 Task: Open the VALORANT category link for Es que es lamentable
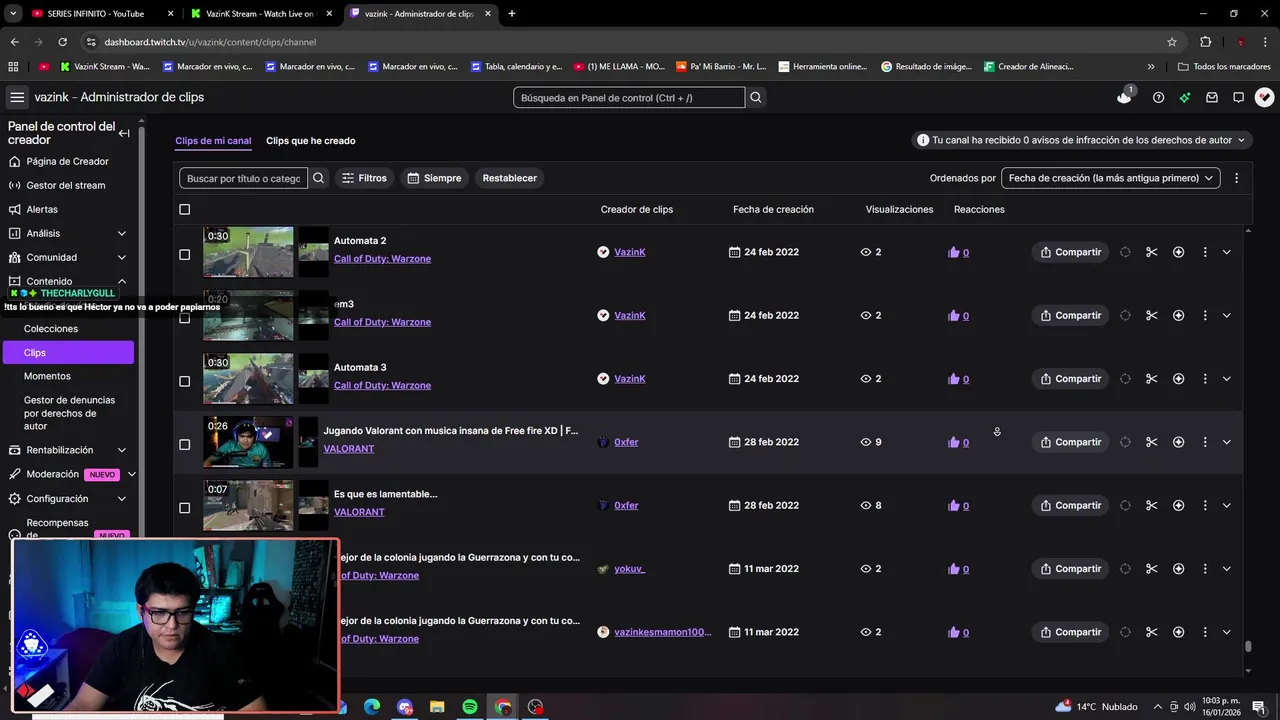pyautogui.click(x=359, y=512)
